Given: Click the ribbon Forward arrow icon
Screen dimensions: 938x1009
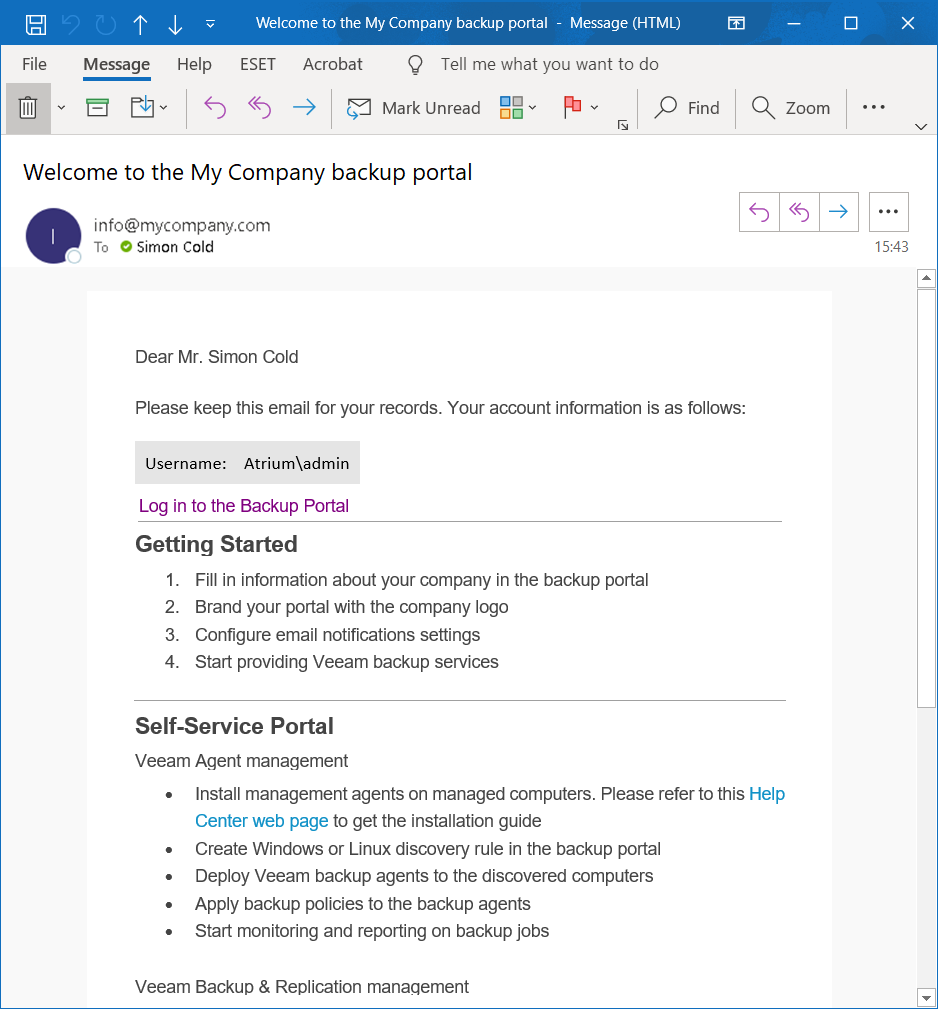Looking at the screenshot, I should pos(304,107).
